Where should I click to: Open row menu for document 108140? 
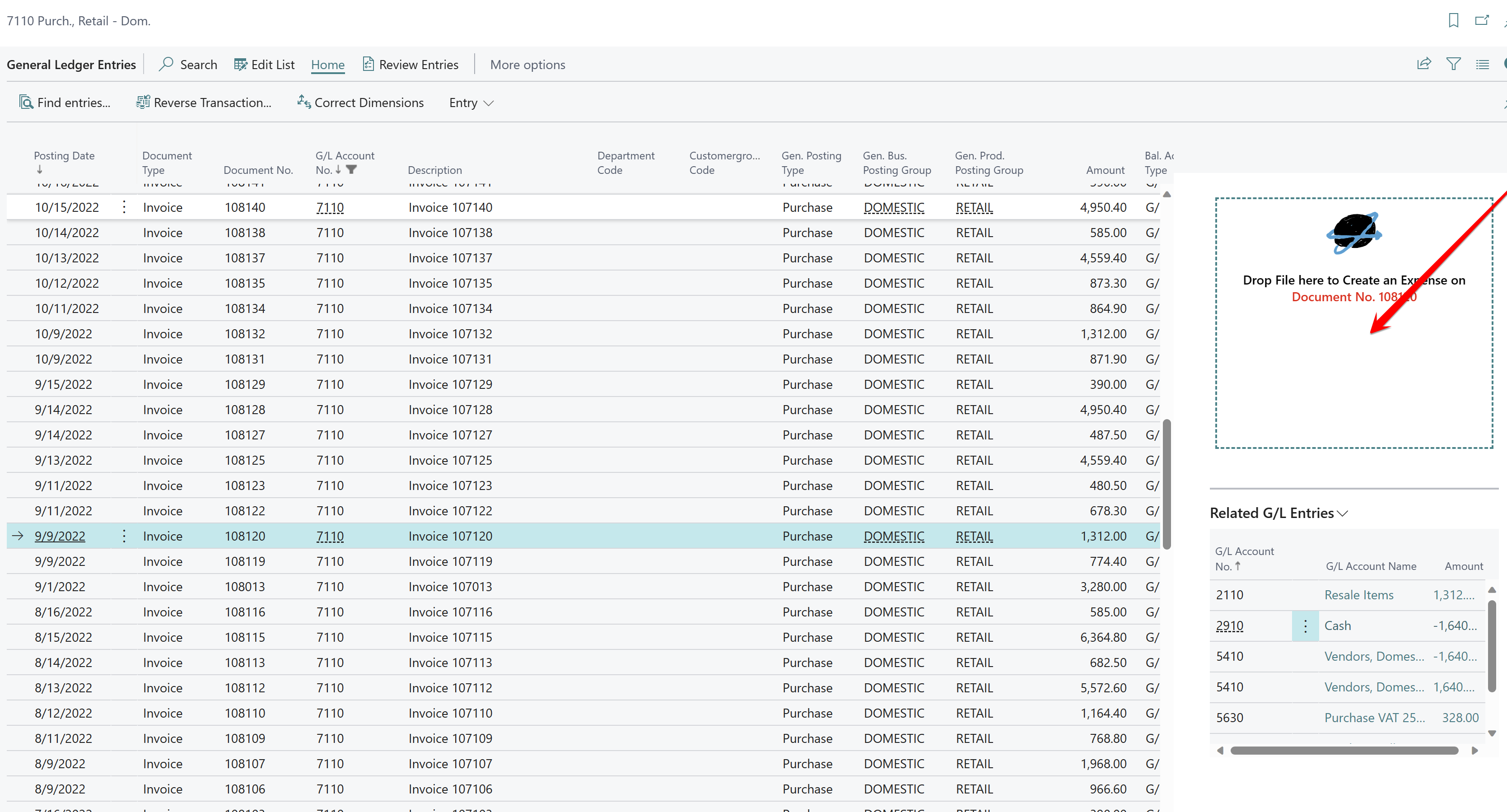[124, 206]
